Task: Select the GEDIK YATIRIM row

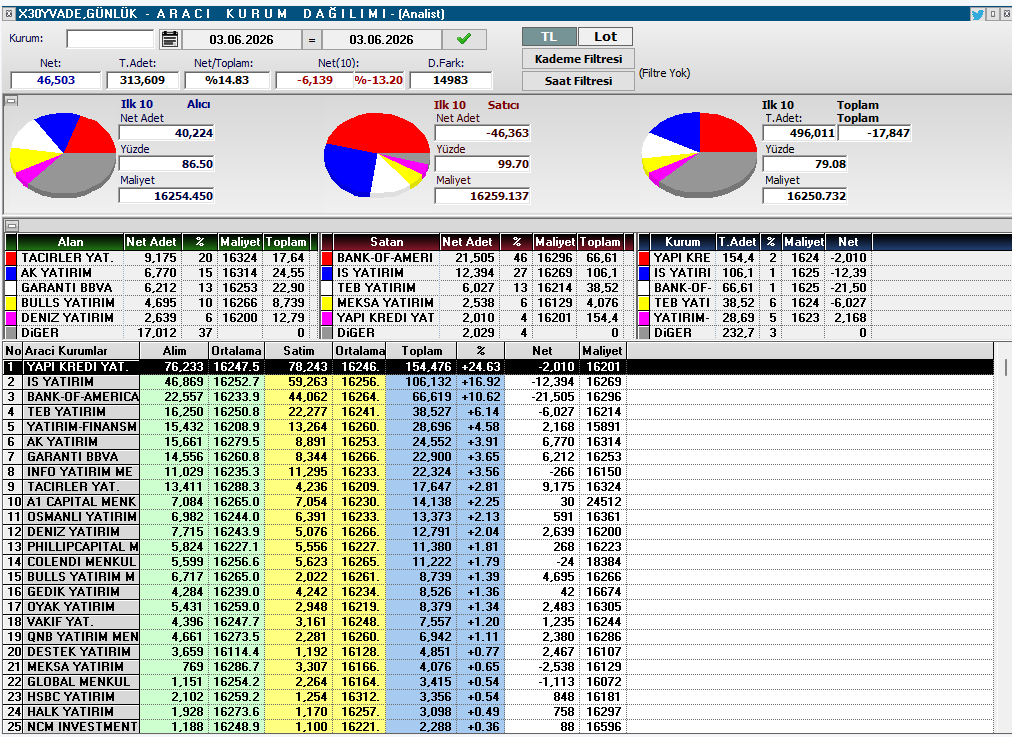Action: pyautogui.click(x=498, y=592)
